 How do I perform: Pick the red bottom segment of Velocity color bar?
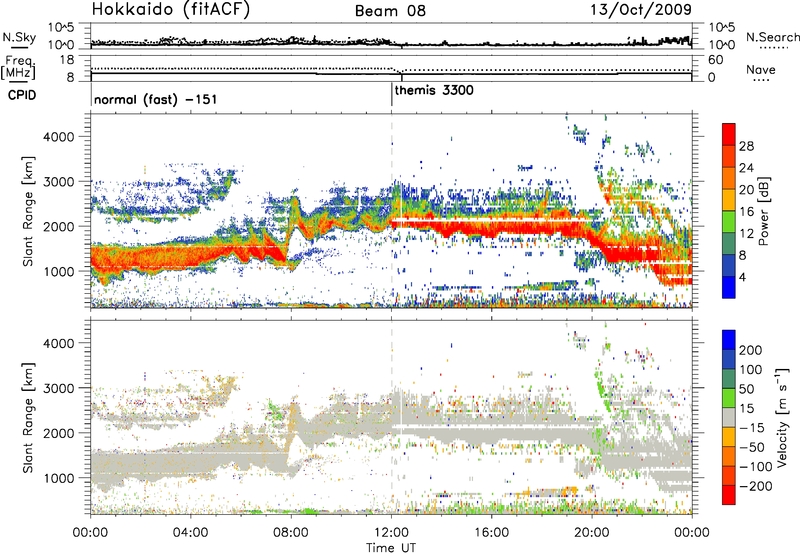pos(729,495)
